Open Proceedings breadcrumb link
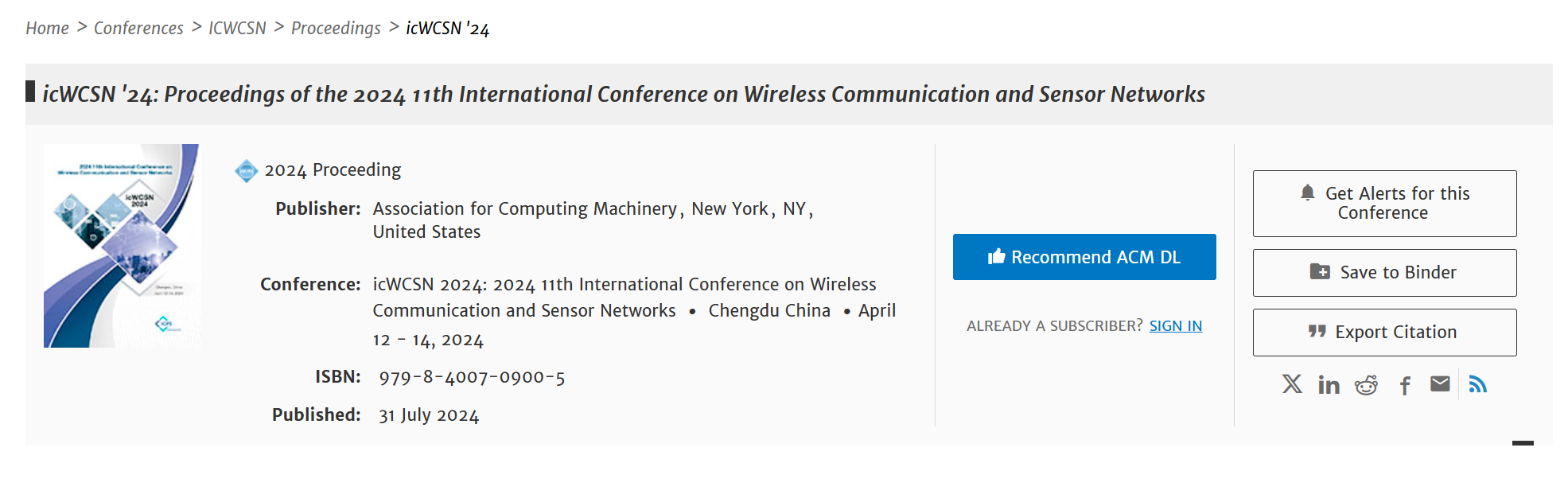The height and width of the screenshot is (502, 1568). click(x=336, y=29)
